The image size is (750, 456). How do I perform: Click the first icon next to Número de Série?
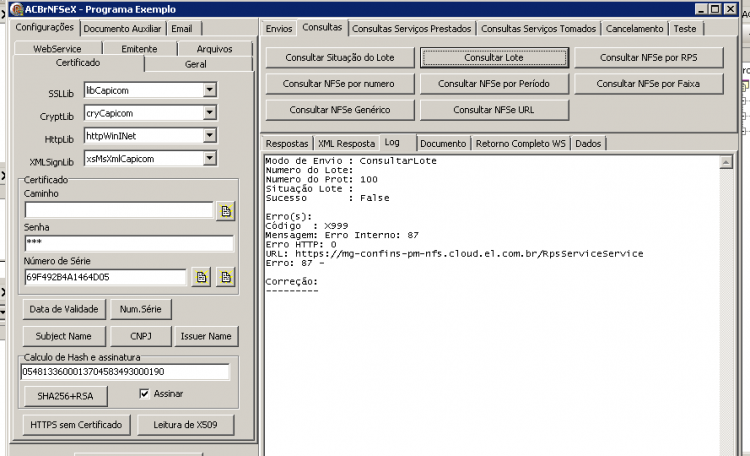(x=201, y=277)
